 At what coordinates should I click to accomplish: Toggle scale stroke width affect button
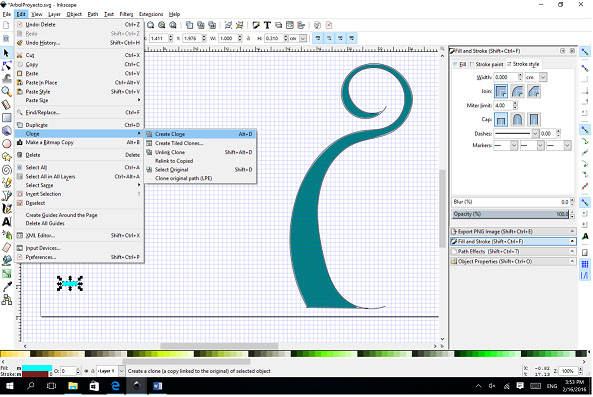click(318, 38)
